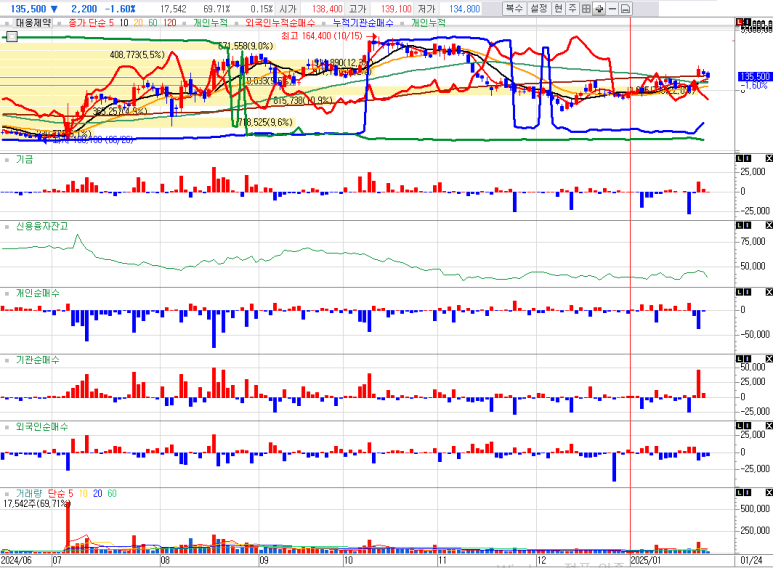This screenshot has width=773, height=568.
Task: Close the 거래량 volume panel
Action: coord(769,493)
